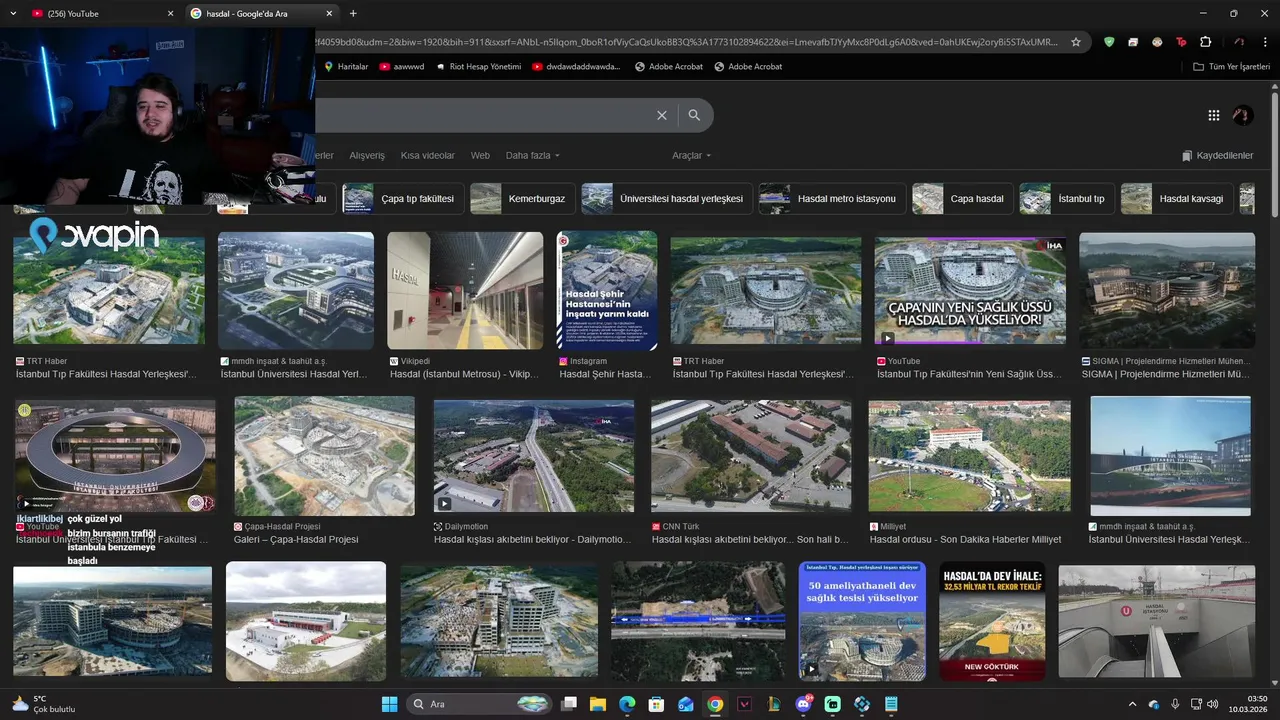Open the Chrome Extensions puzzle icon
Screen dimensions: 1280x720
[x=1205, y=42]
